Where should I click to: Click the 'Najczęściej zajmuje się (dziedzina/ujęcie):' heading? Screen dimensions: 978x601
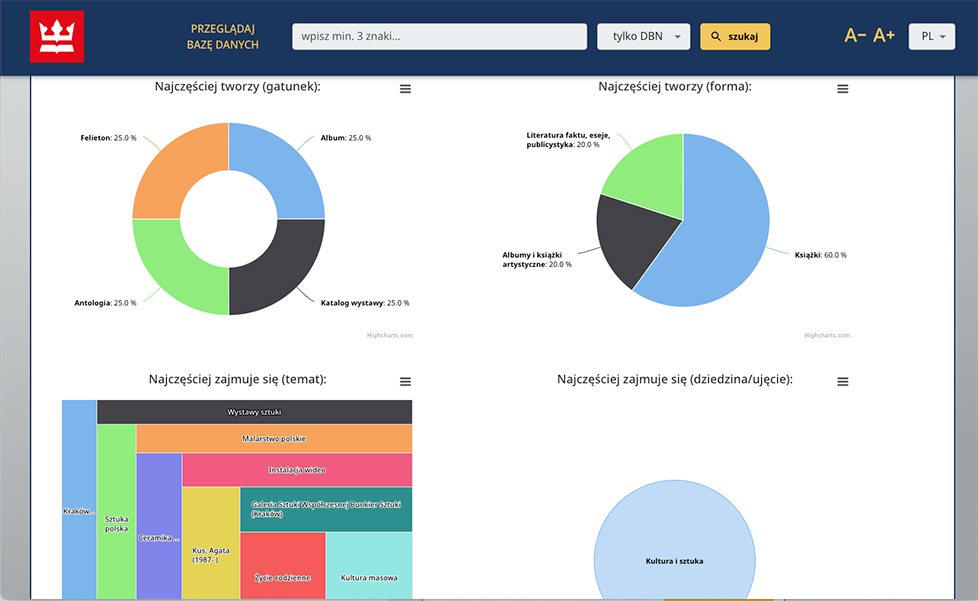pos(675,379)
